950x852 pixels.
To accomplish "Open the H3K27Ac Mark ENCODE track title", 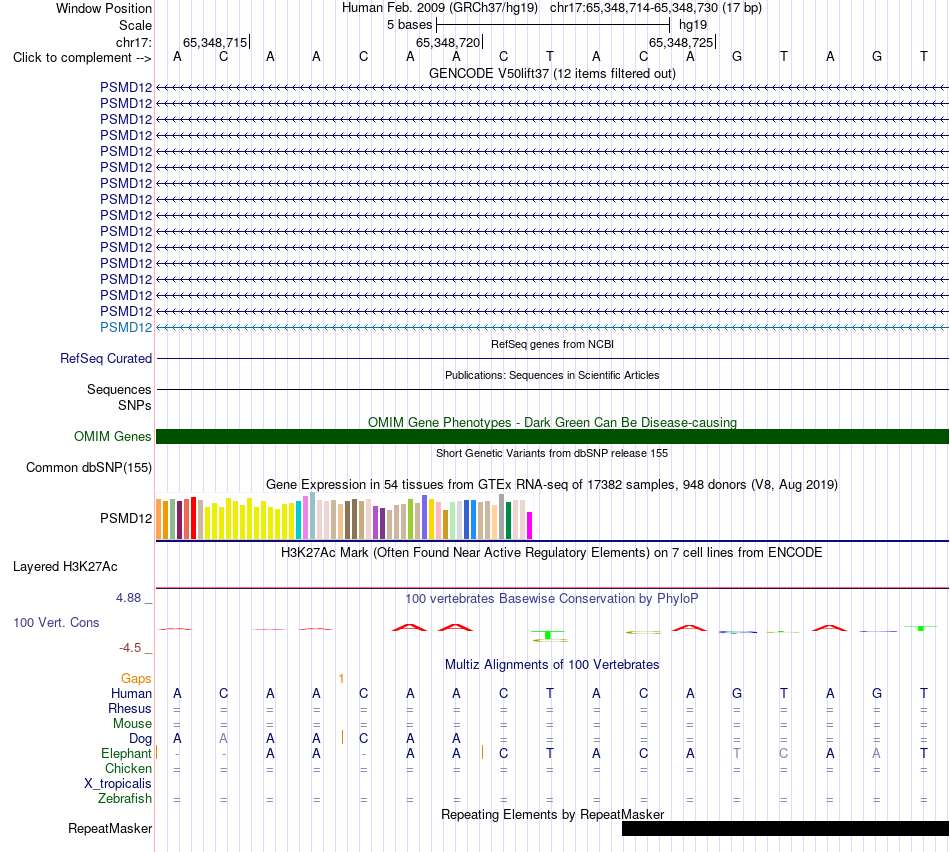I will [552, 553].
